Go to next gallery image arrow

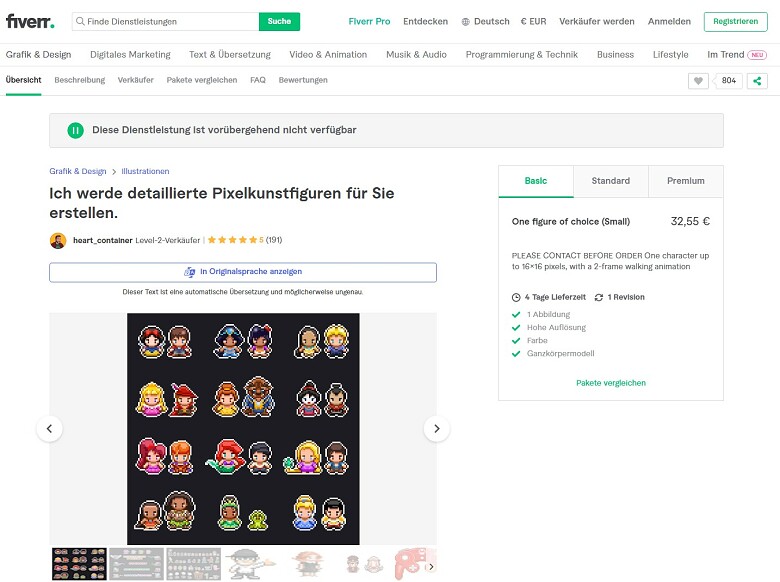(x=436, y=428)
